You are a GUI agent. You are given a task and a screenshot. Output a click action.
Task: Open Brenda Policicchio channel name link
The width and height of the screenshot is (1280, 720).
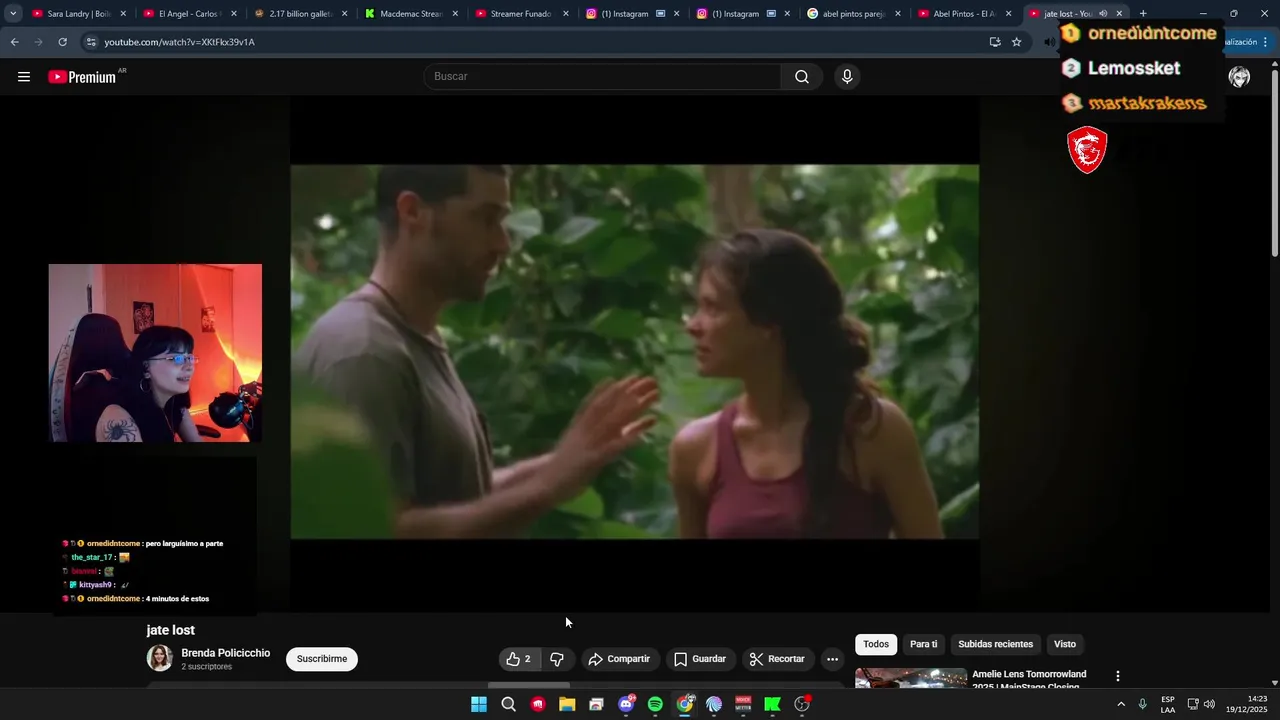click(x=226, y=653)
